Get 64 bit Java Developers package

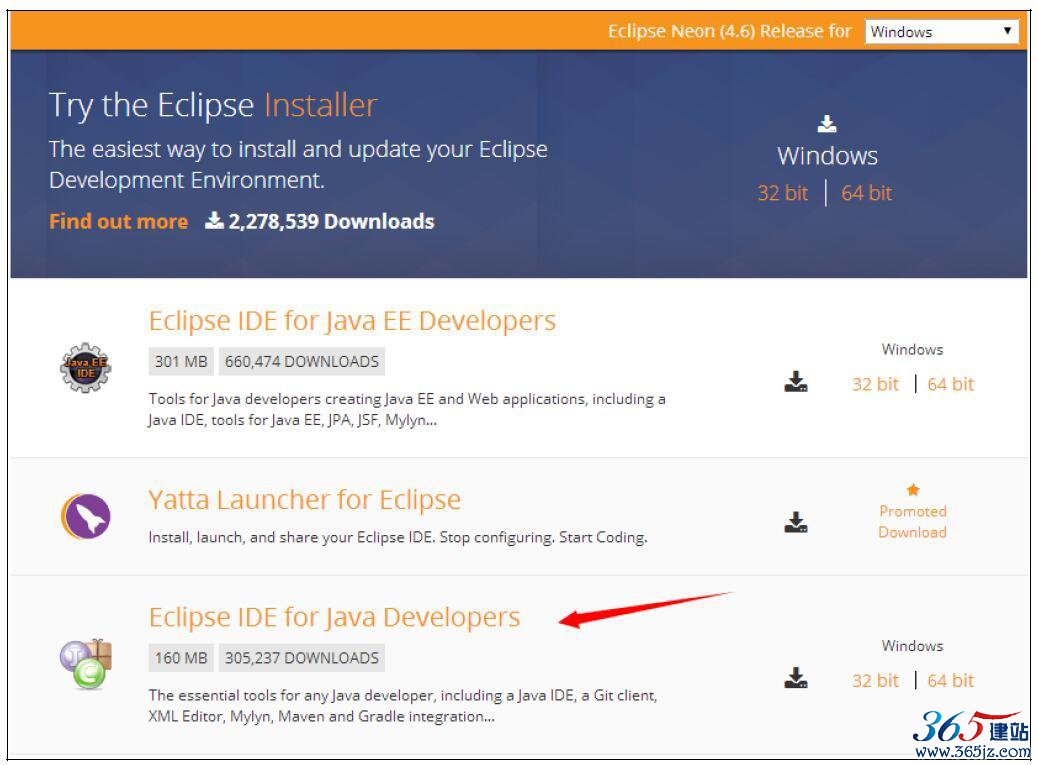pyautogui.click(x=951, y=680)
